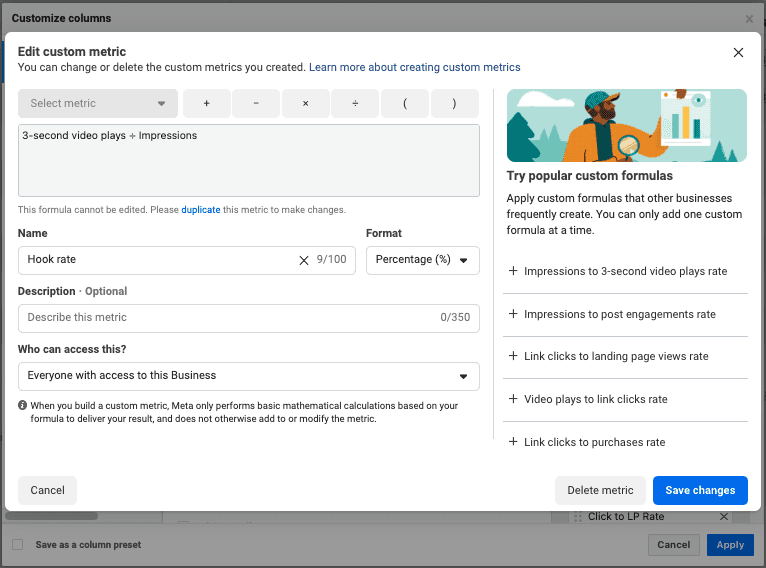Open Learn more about creating custom metrics
The image size is (766, 568).
click(x=414, y=67)
